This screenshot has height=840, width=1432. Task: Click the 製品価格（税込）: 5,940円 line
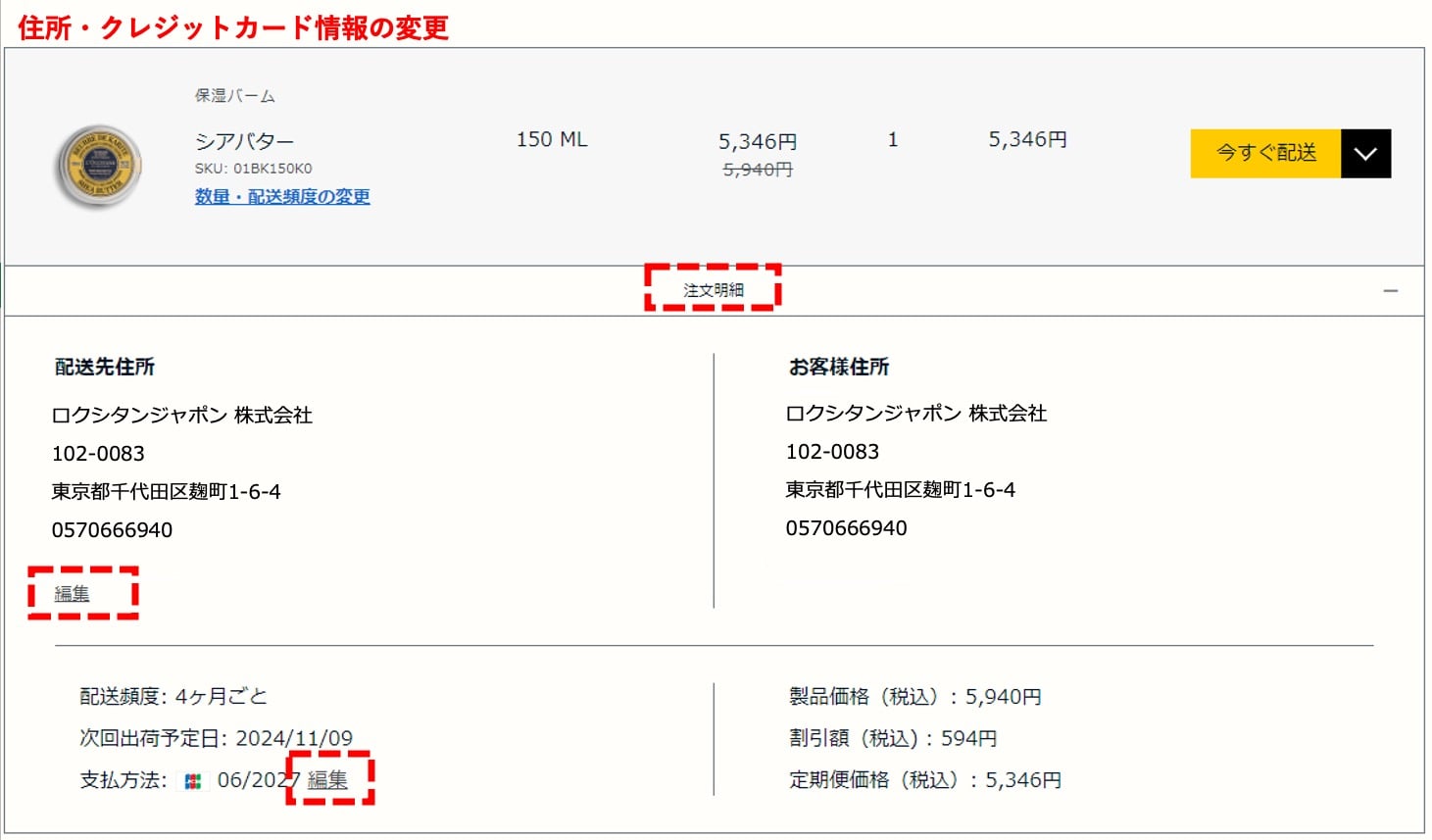(914, 697)
